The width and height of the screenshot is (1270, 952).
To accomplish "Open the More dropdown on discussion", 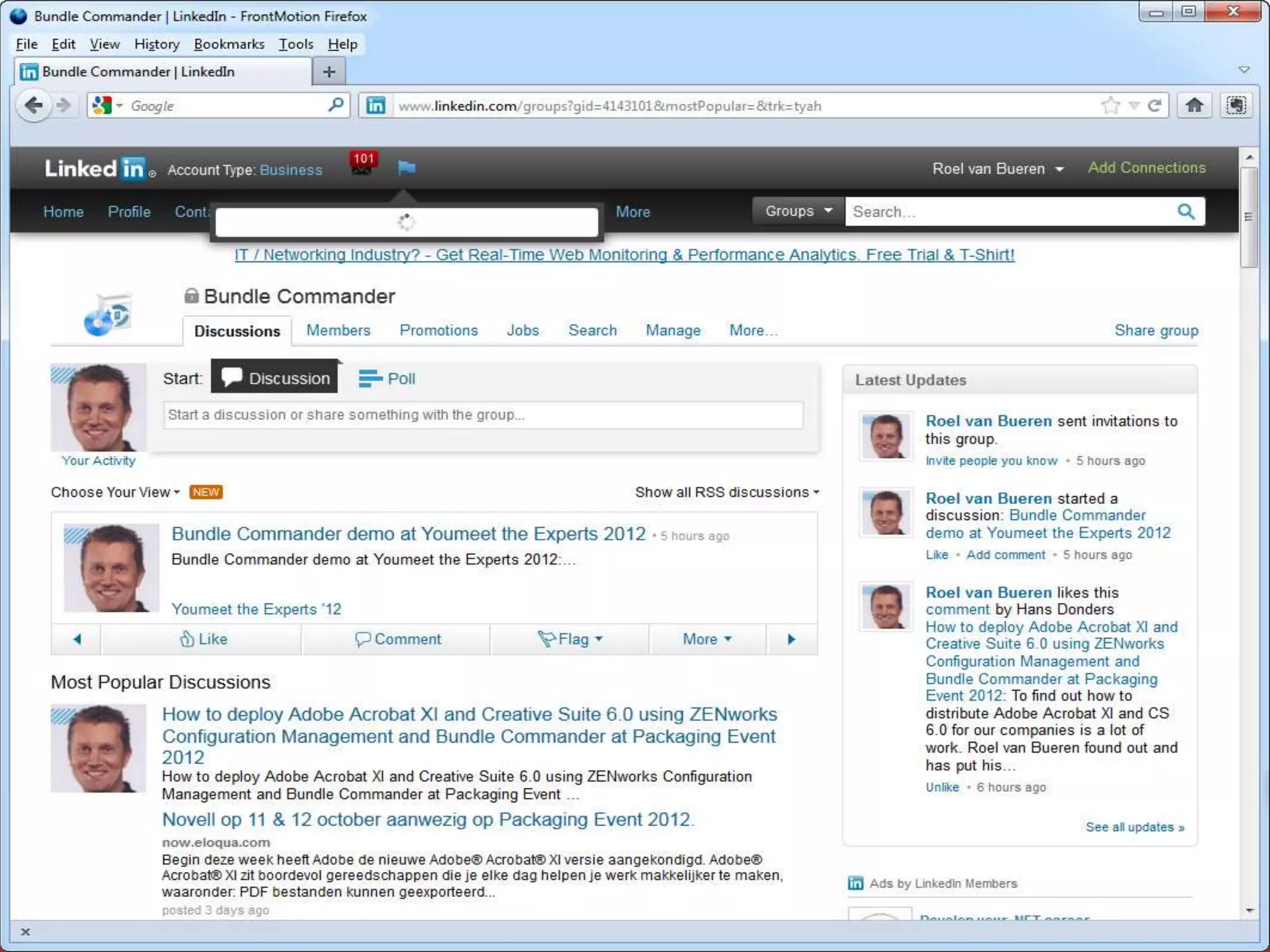I will (707, 639).
